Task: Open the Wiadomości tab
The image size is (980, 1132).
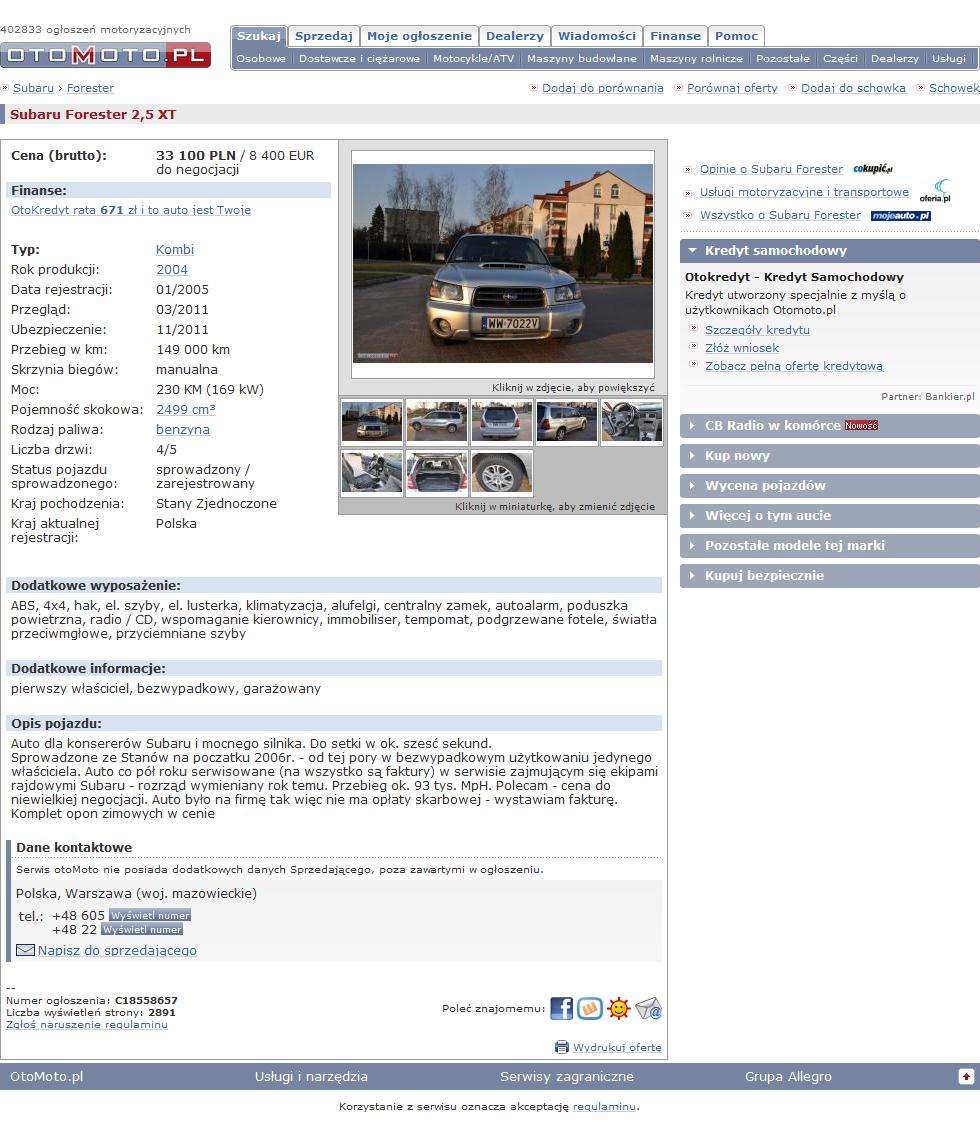Action: click(597, 36)
